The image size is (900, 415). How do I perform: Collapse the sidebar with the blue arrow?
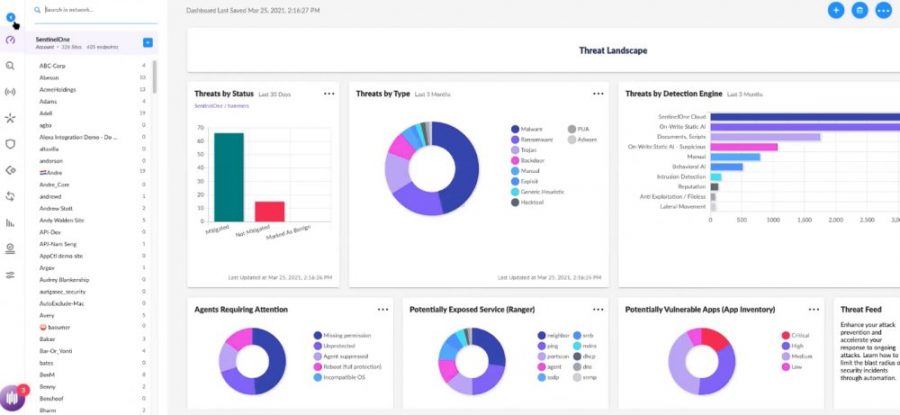(10, 17)
